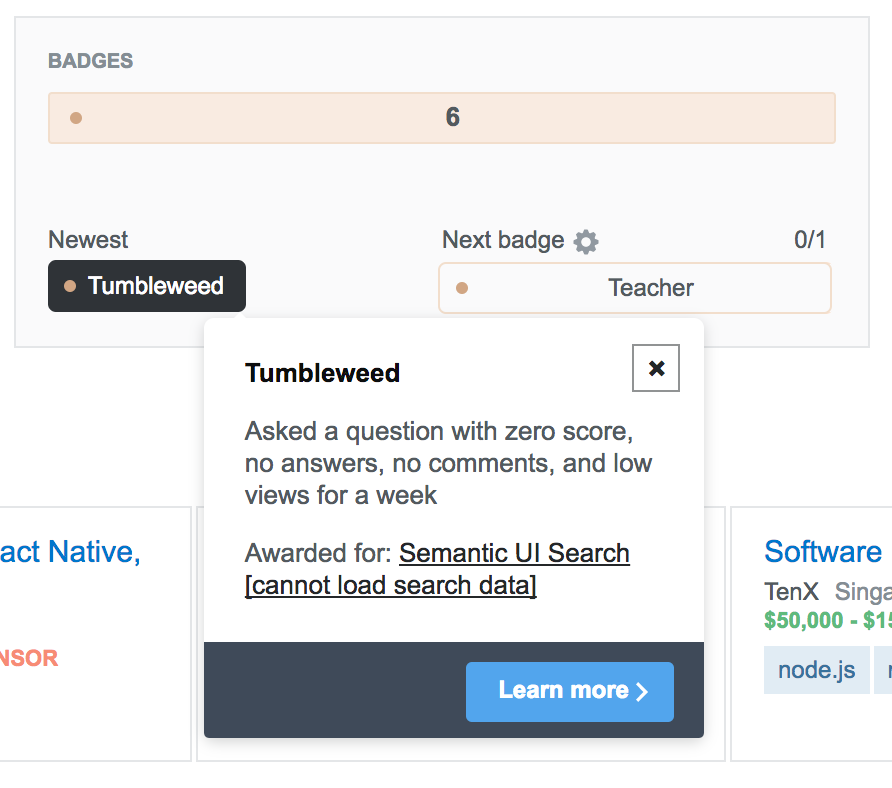The image size is (892, 788).
Task: Open the Software job listing title
Action: click(823, 552)
